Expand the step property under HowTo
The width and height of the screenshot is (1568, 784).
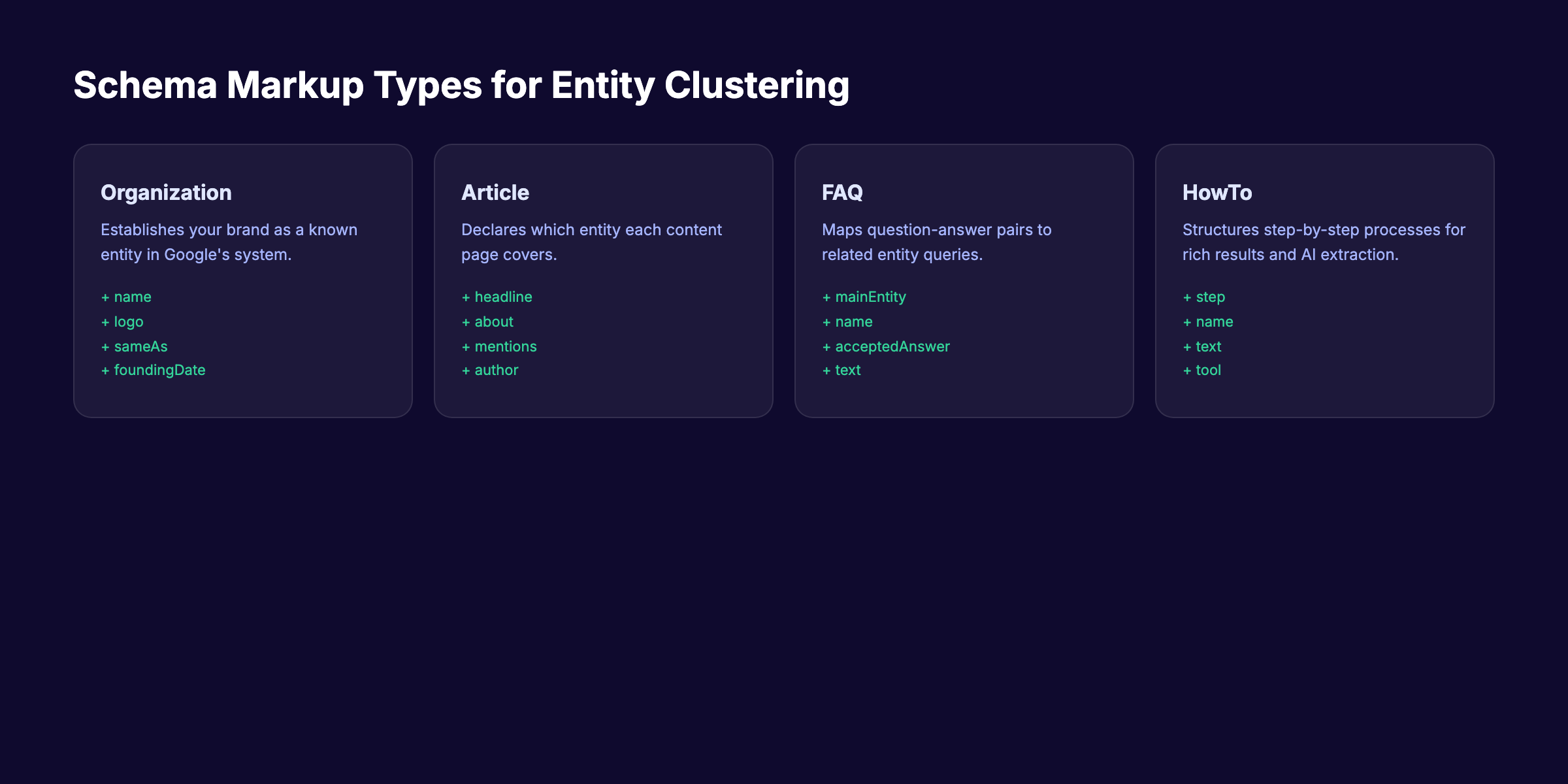1204,297
